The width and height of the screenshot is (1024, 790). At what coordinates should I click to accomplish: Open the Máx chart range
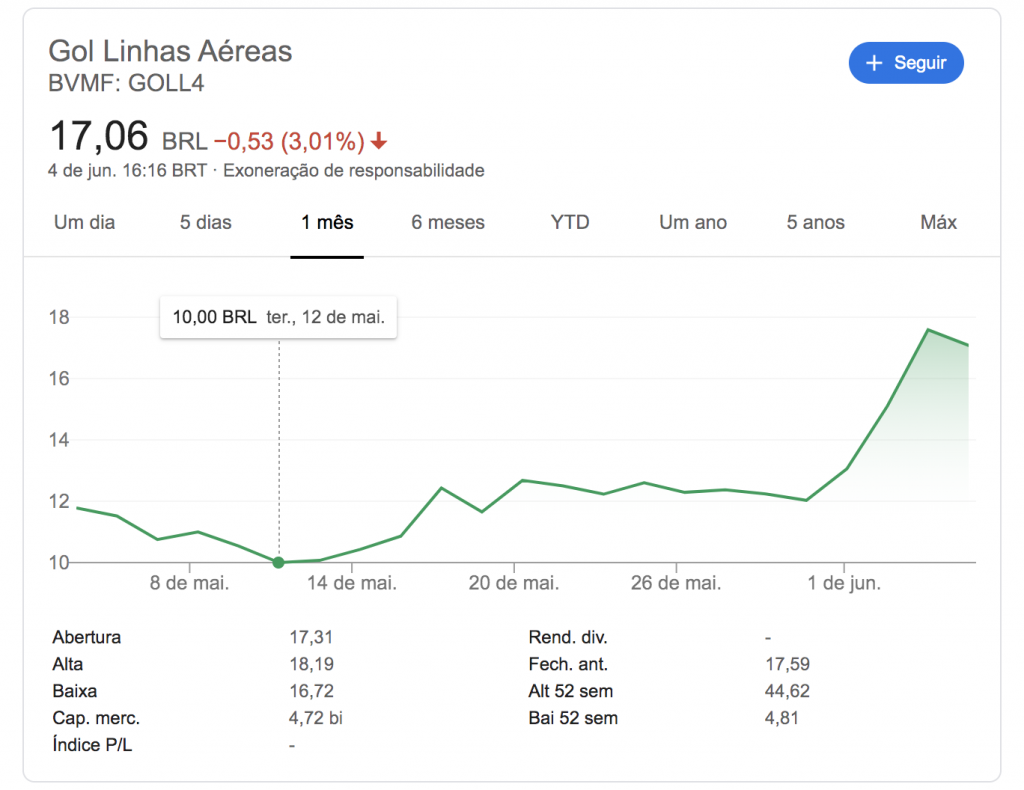pyautogui.click(x=938, y=223)
